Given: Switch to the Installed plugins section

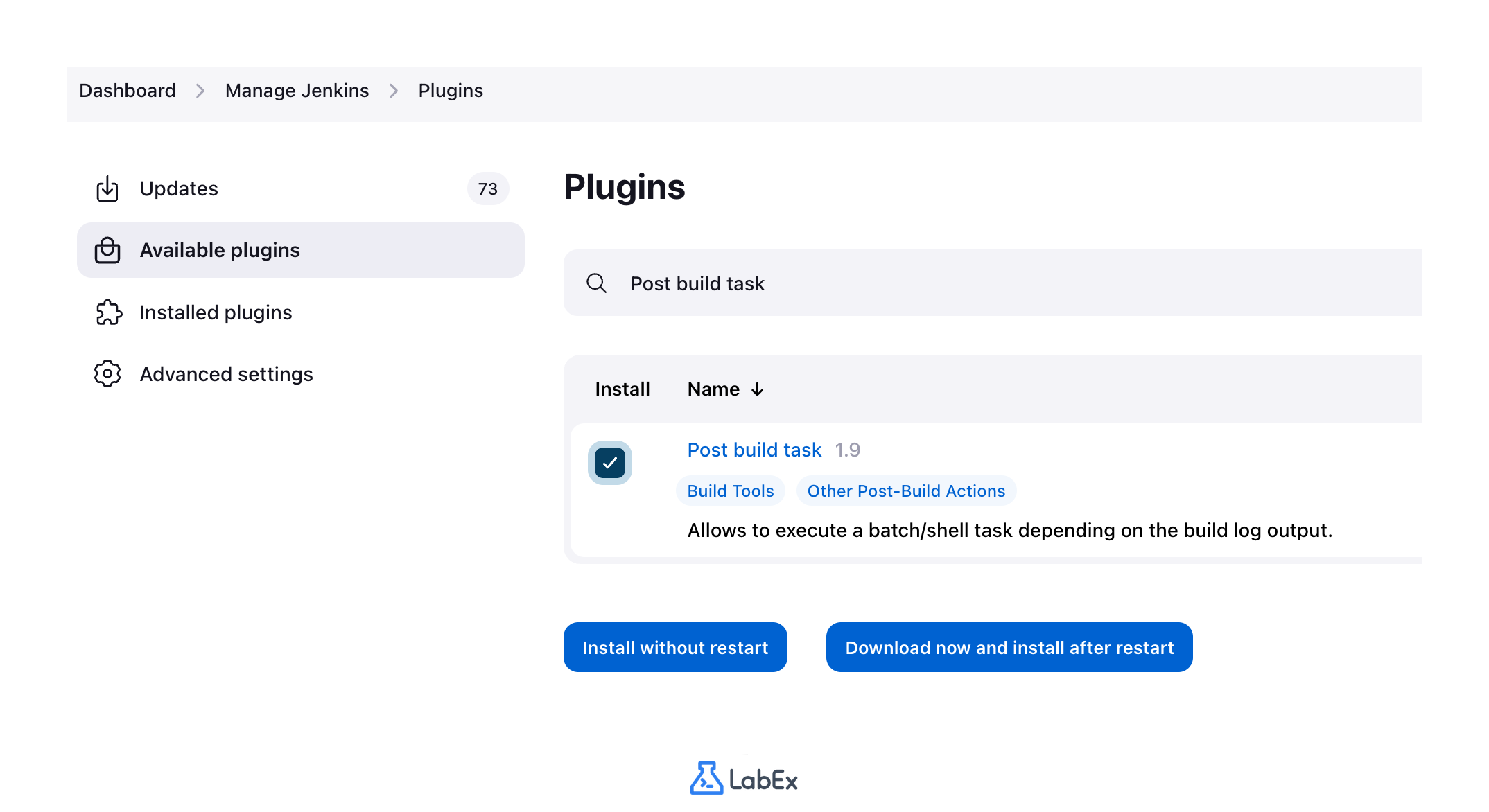Looking at the screenshot, I should (216, 312).
